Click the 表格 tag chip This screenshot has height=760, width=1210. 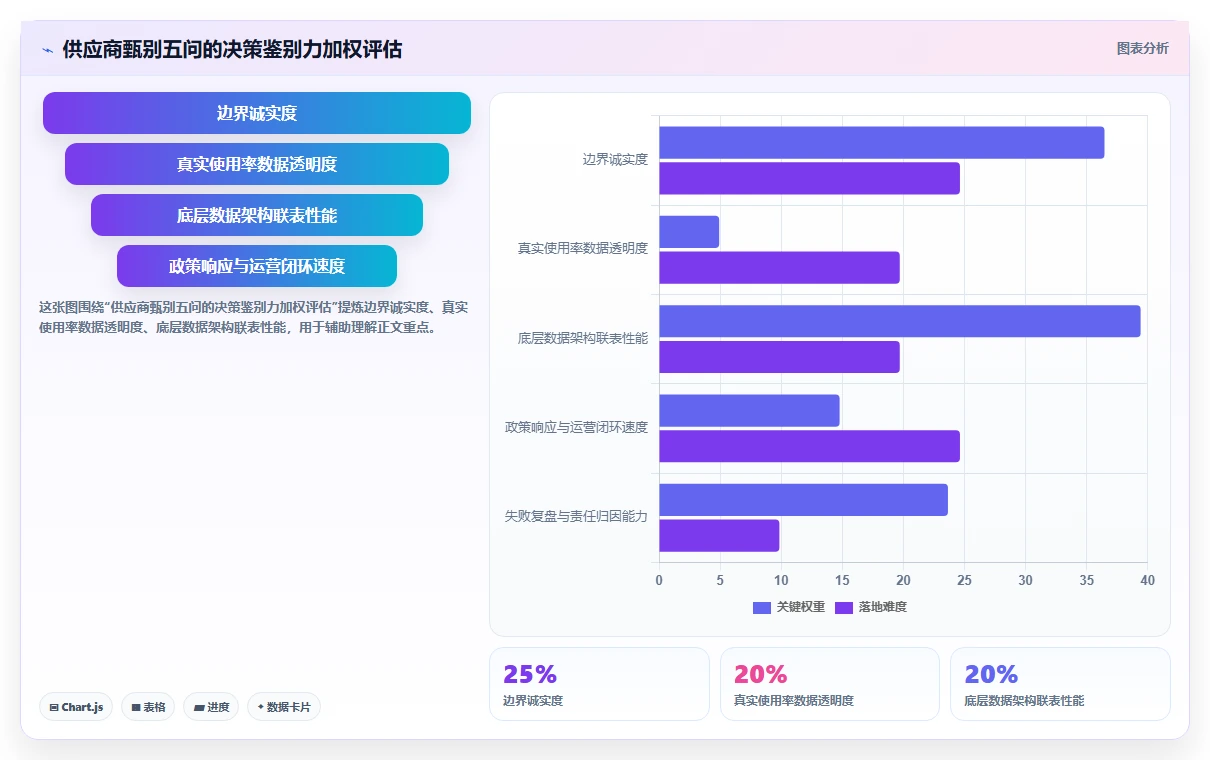click(x=148, y=707)
